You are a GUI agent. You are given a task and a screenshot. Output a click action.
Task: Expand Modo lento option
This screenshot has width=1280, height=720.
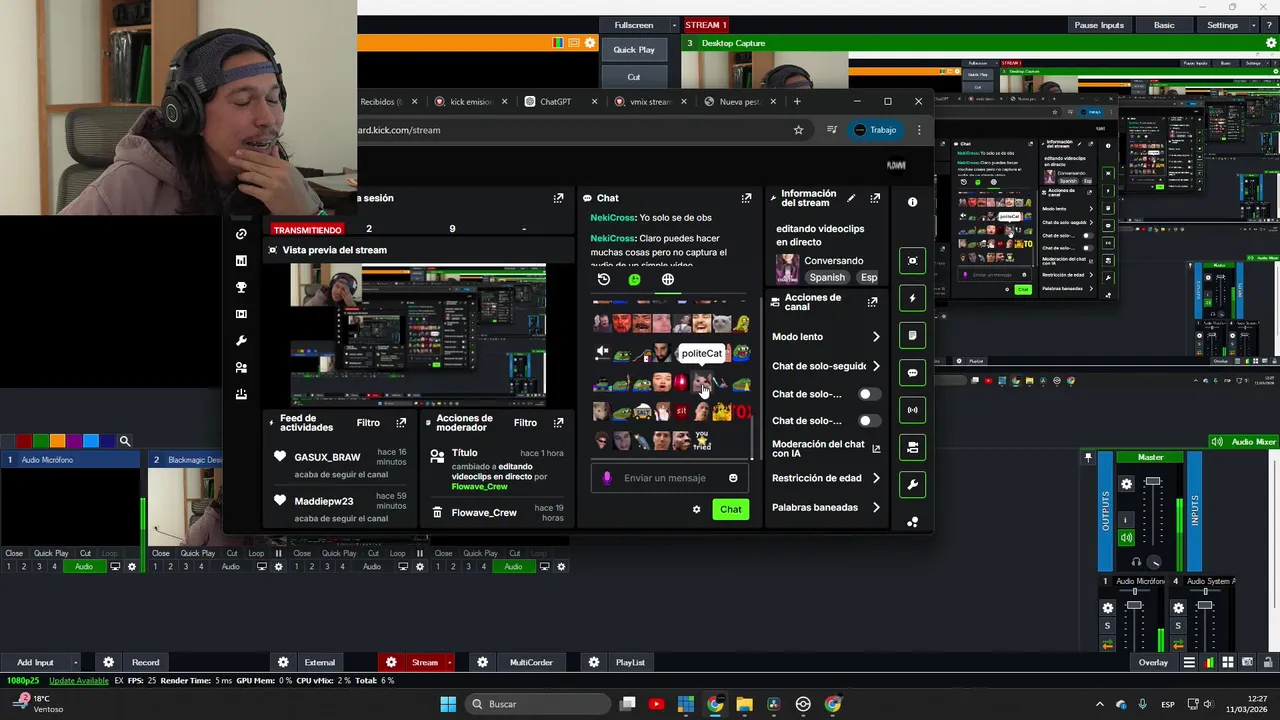[x=876, y=337]
